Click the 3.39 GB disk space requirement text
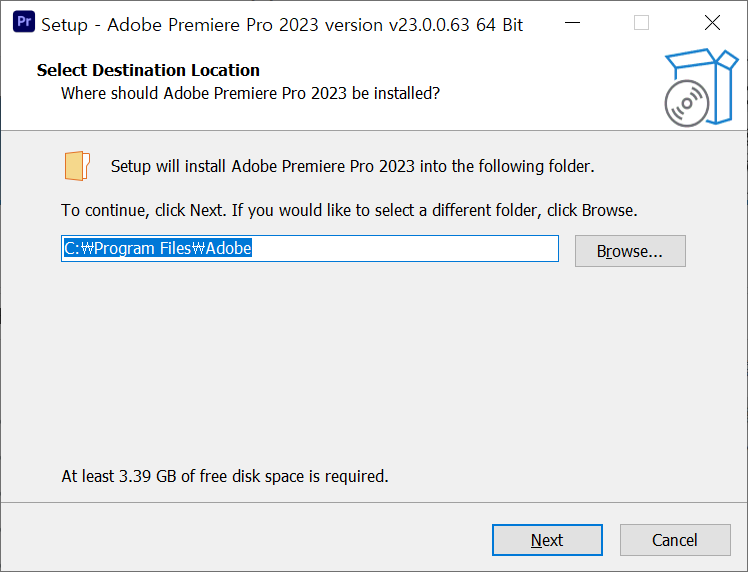This screenshot has width=748, height=572. pos(225,476)
